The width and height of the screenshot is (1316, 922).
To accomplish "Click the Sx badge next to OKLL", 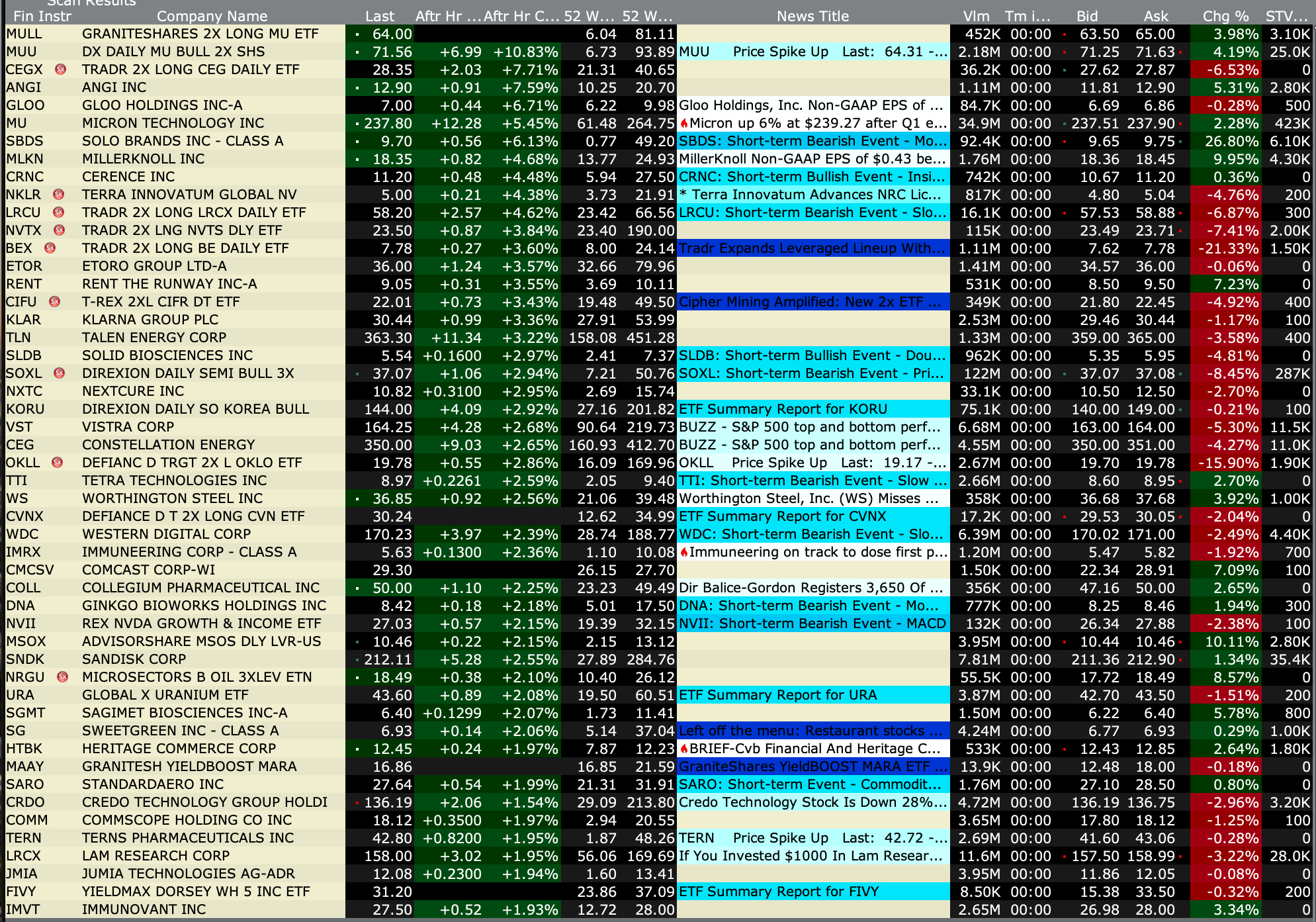I will (58, 463).
